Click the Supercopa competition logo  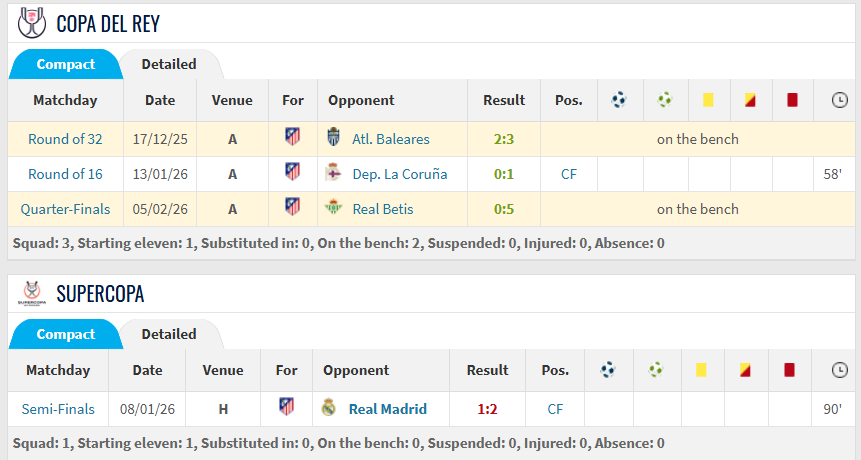pos(32,292)
